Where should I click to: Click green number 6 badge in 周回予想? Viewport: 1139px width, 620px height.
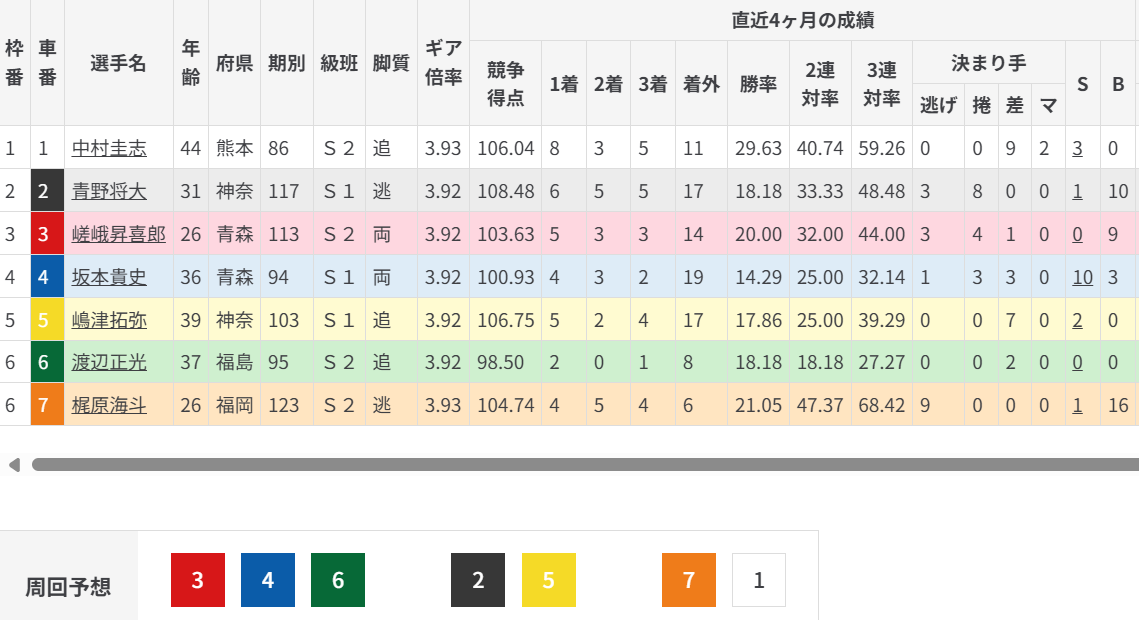(x=338, y=580)
